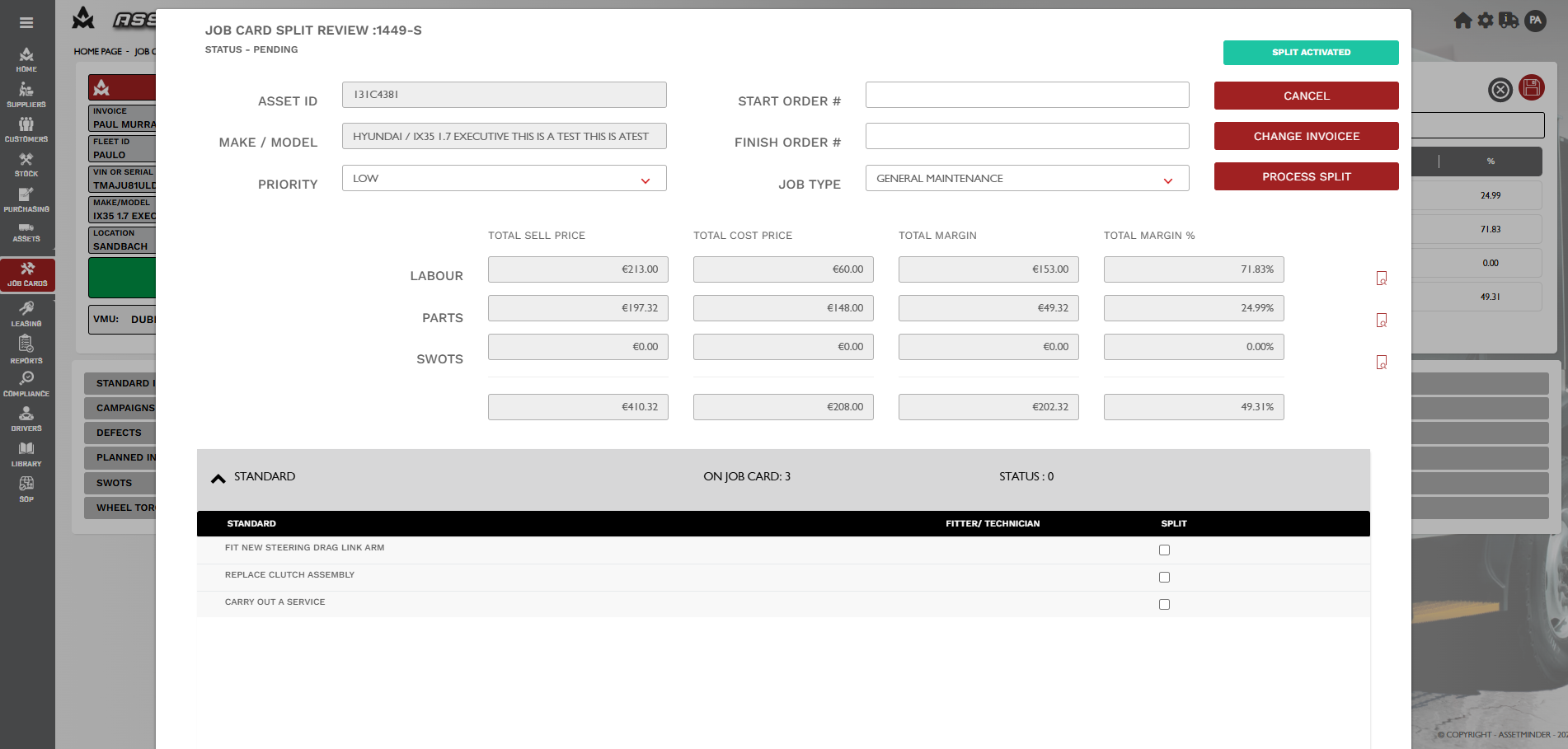Open the Priority dropdown showing LOW
This screenshot has width=1568, height=749.
pyautogui.click(x=504, y=178)
